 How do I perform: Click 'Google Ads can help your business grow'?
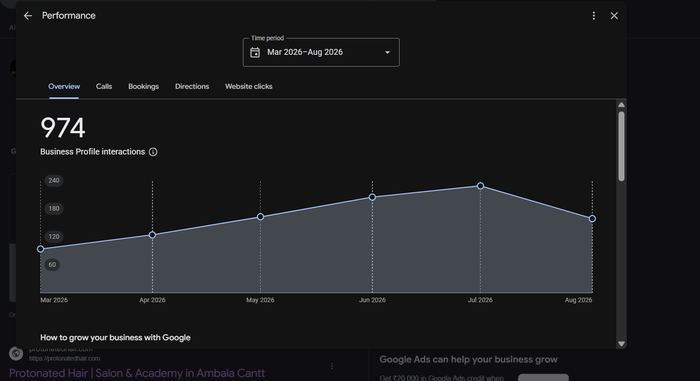coord(468,360)
